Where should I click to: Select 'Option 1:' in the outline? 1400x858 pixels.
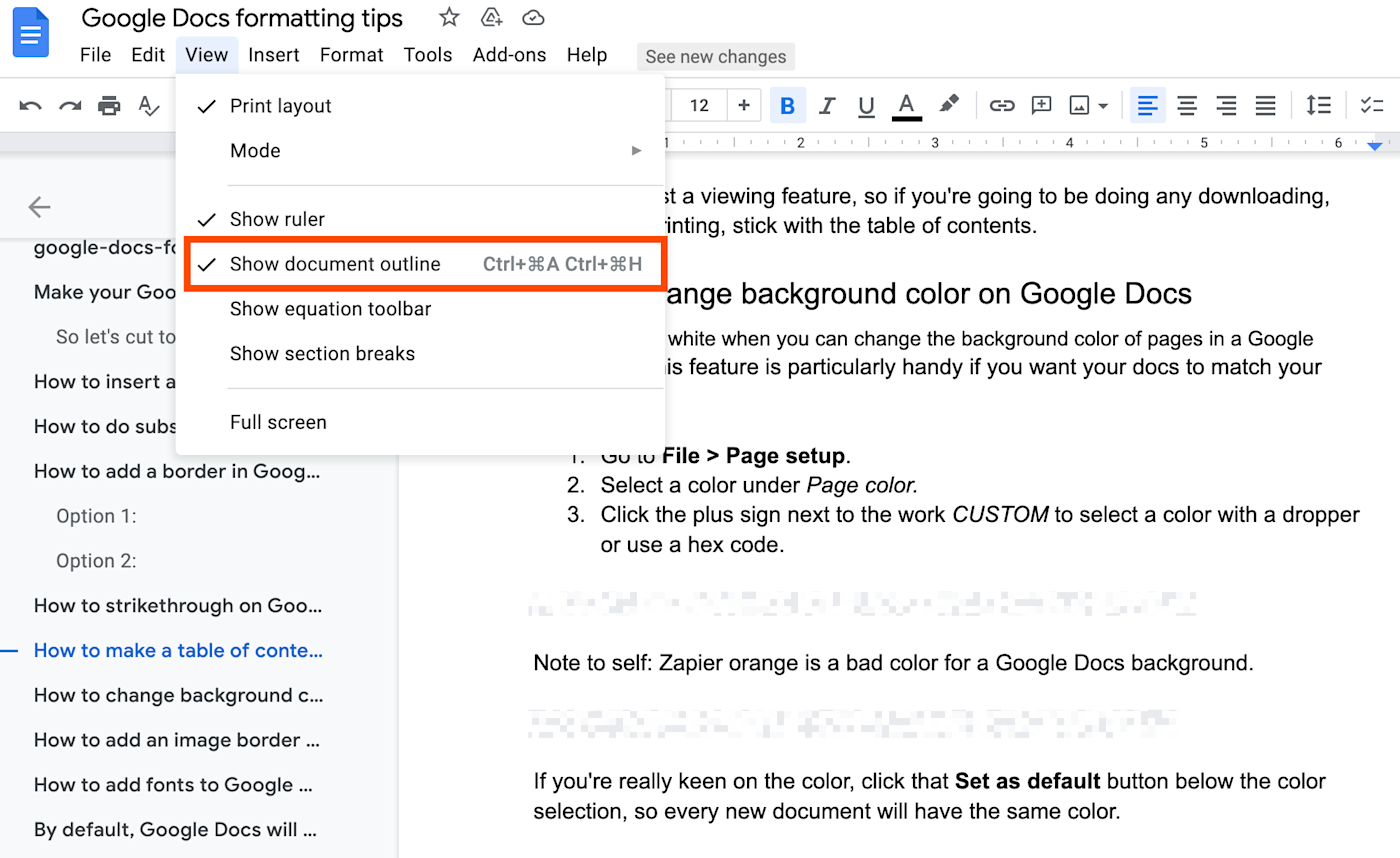96,516
